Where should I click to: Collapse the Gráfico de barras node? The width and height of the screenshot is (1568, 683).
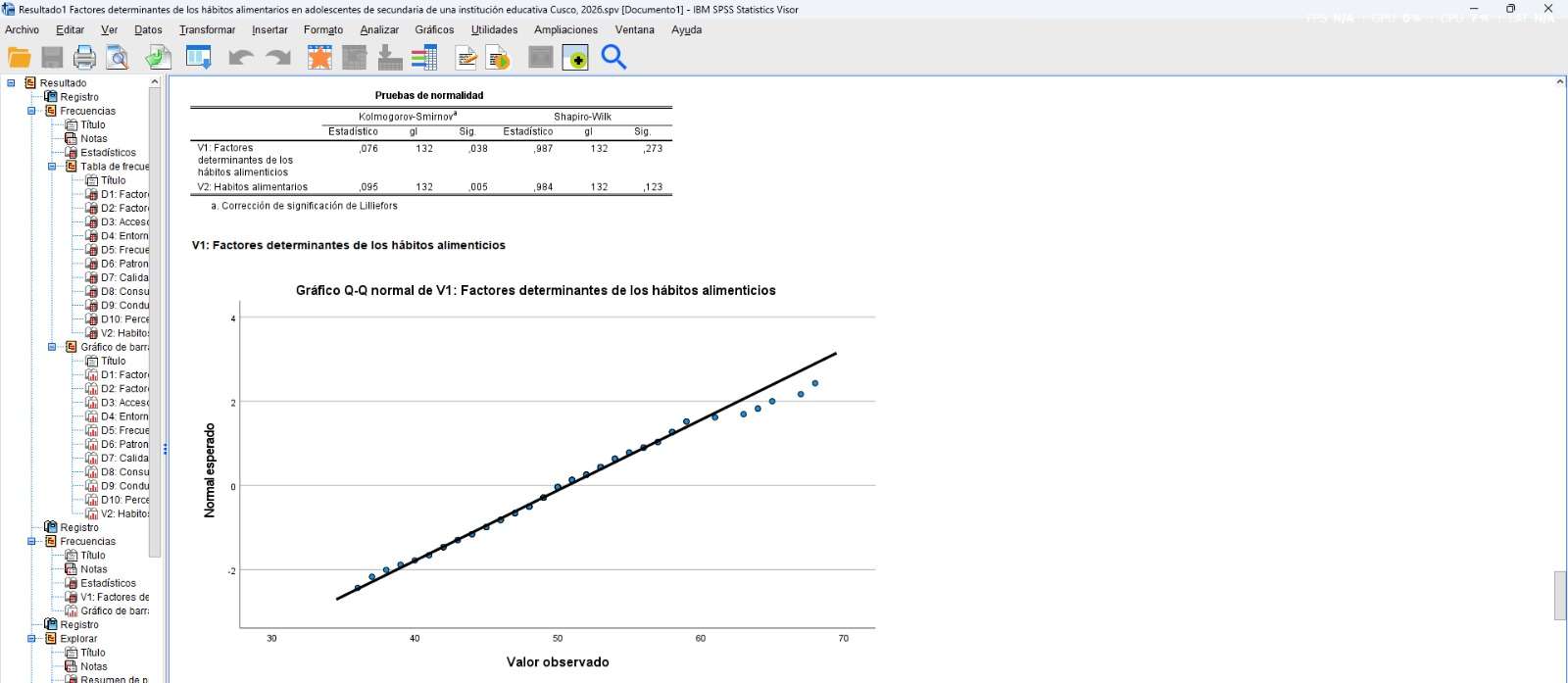[x=52, y=347]
